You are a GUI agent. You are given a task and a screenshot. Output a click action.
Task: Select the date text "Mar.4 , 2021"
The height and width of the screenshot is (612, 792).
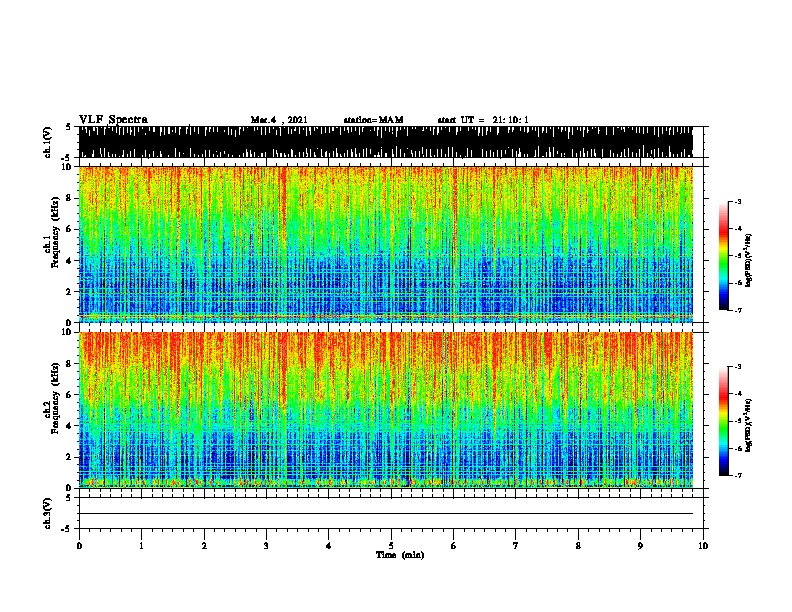pyautogui.click(x=279, y=120)
